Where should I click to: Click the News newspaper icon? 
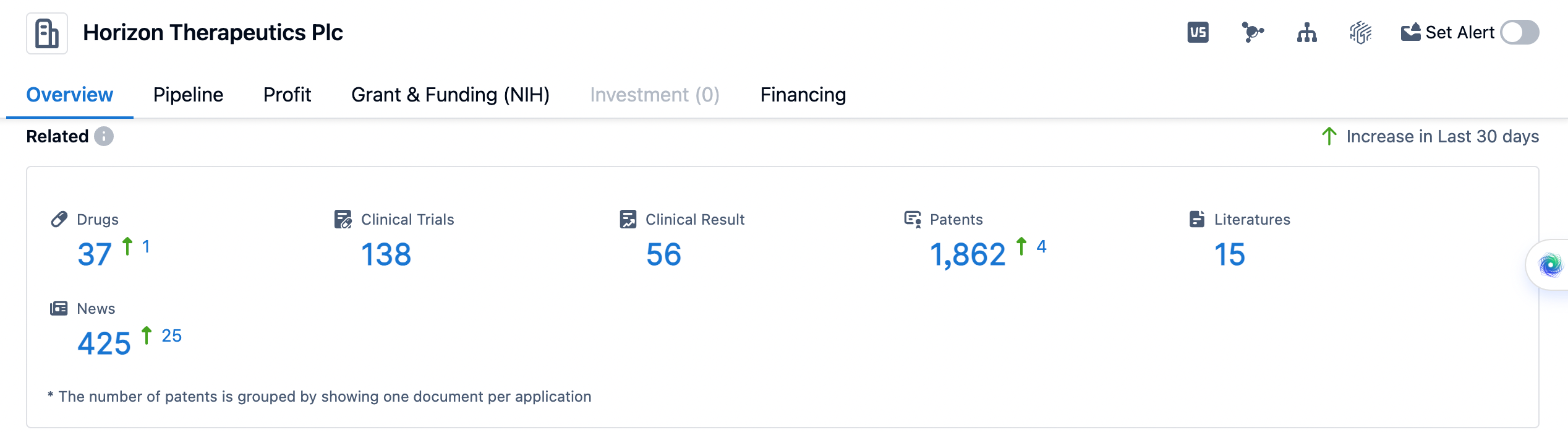(59, 308)
